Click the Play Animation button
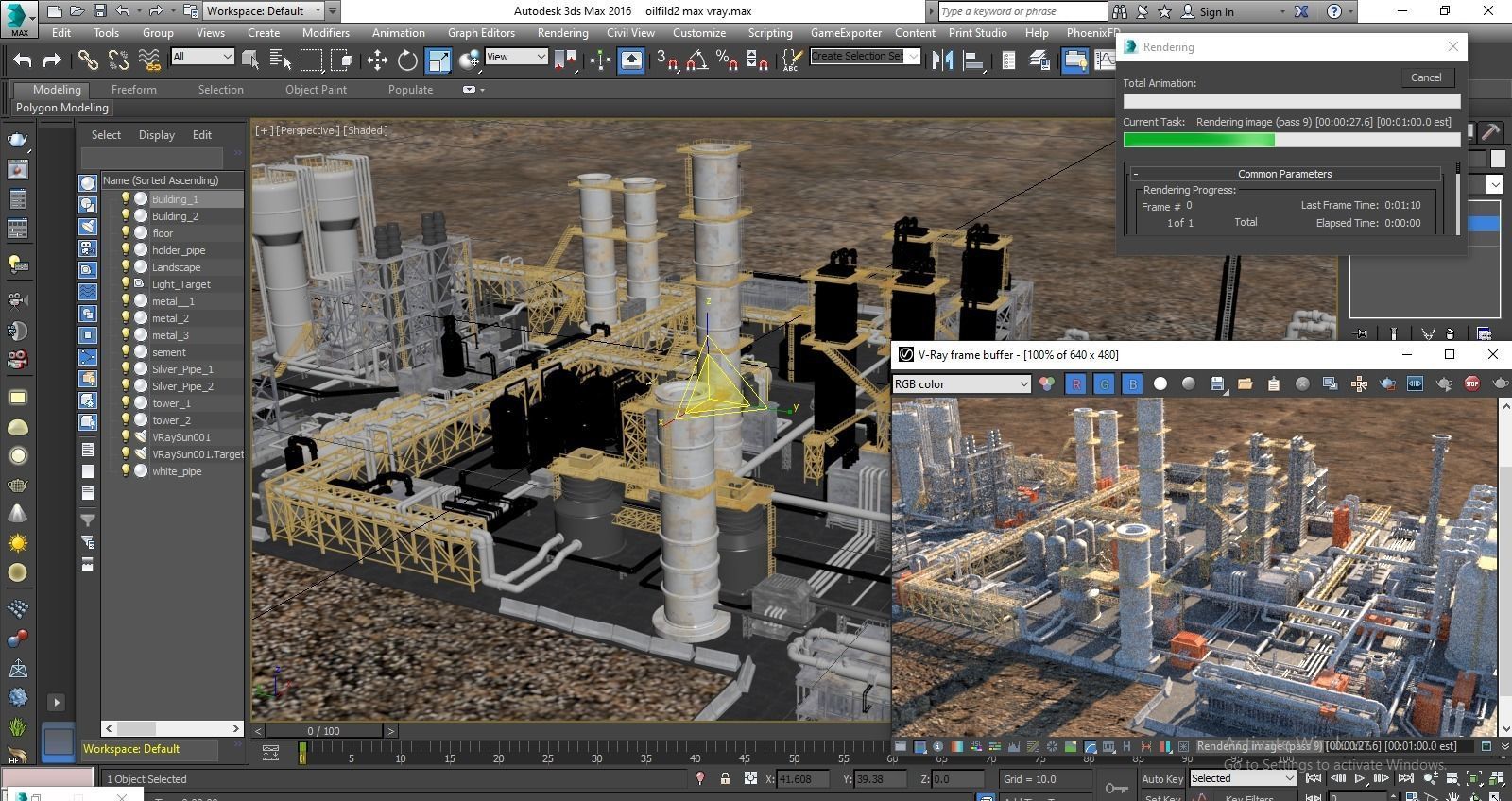The height and width of the screenshot is (801, 1512). [1359, 778]
